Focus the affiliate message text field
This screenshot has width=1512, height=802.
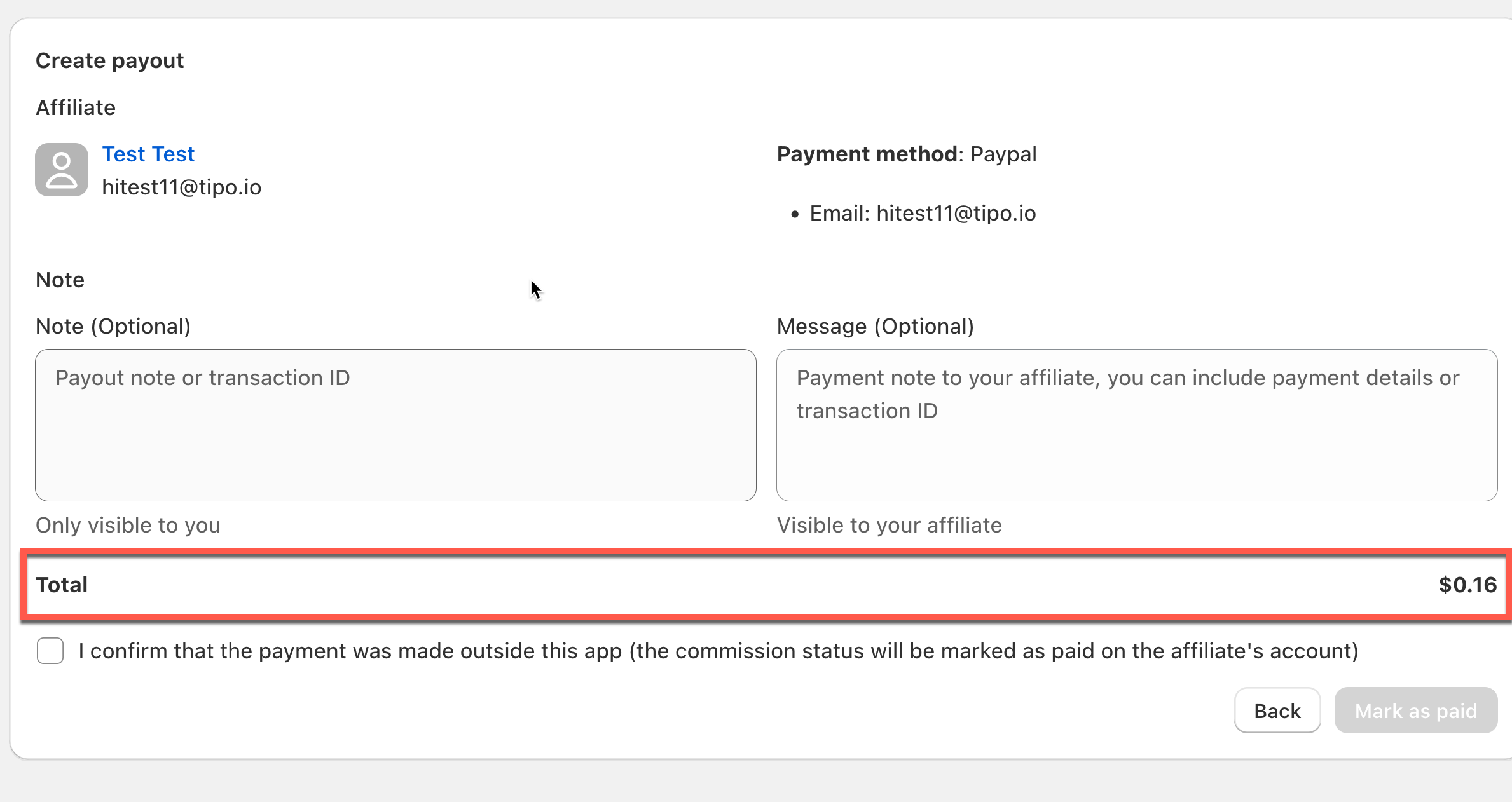1136,425
